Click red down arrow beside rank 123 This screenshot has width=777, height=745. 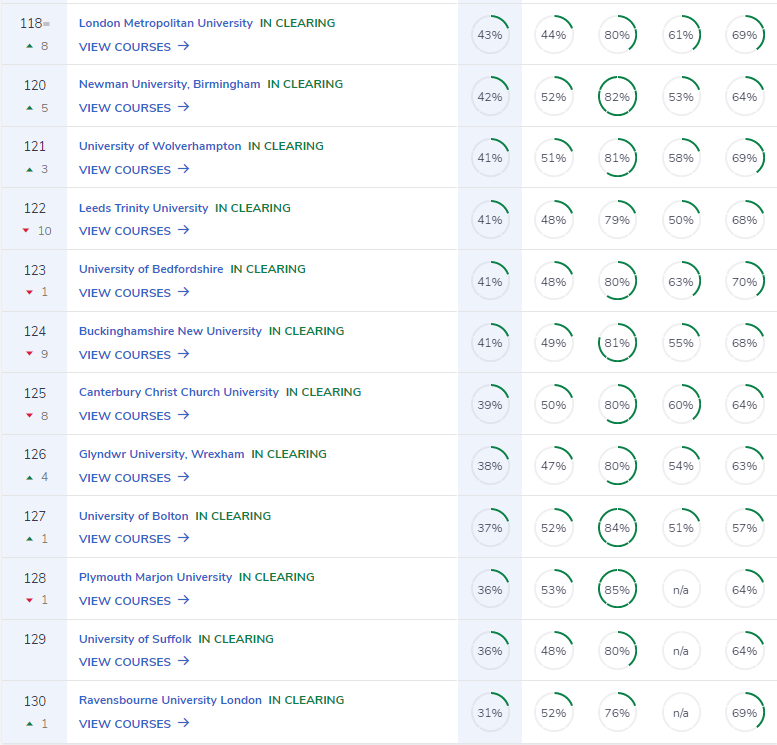click(x=30, y=292)
